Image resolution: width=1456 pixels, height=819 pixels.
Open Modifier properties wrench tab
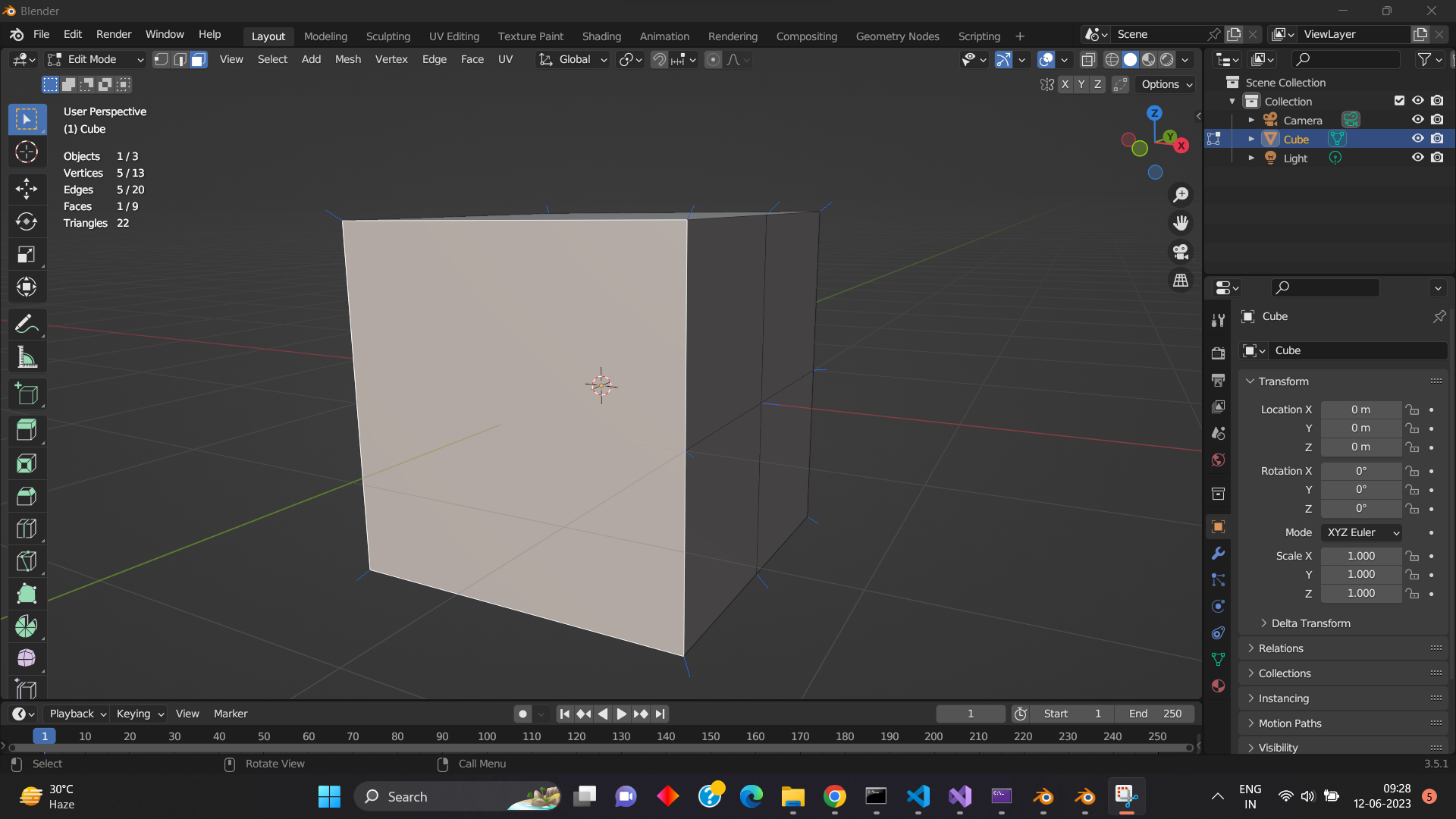click(x=1218, y=554)
